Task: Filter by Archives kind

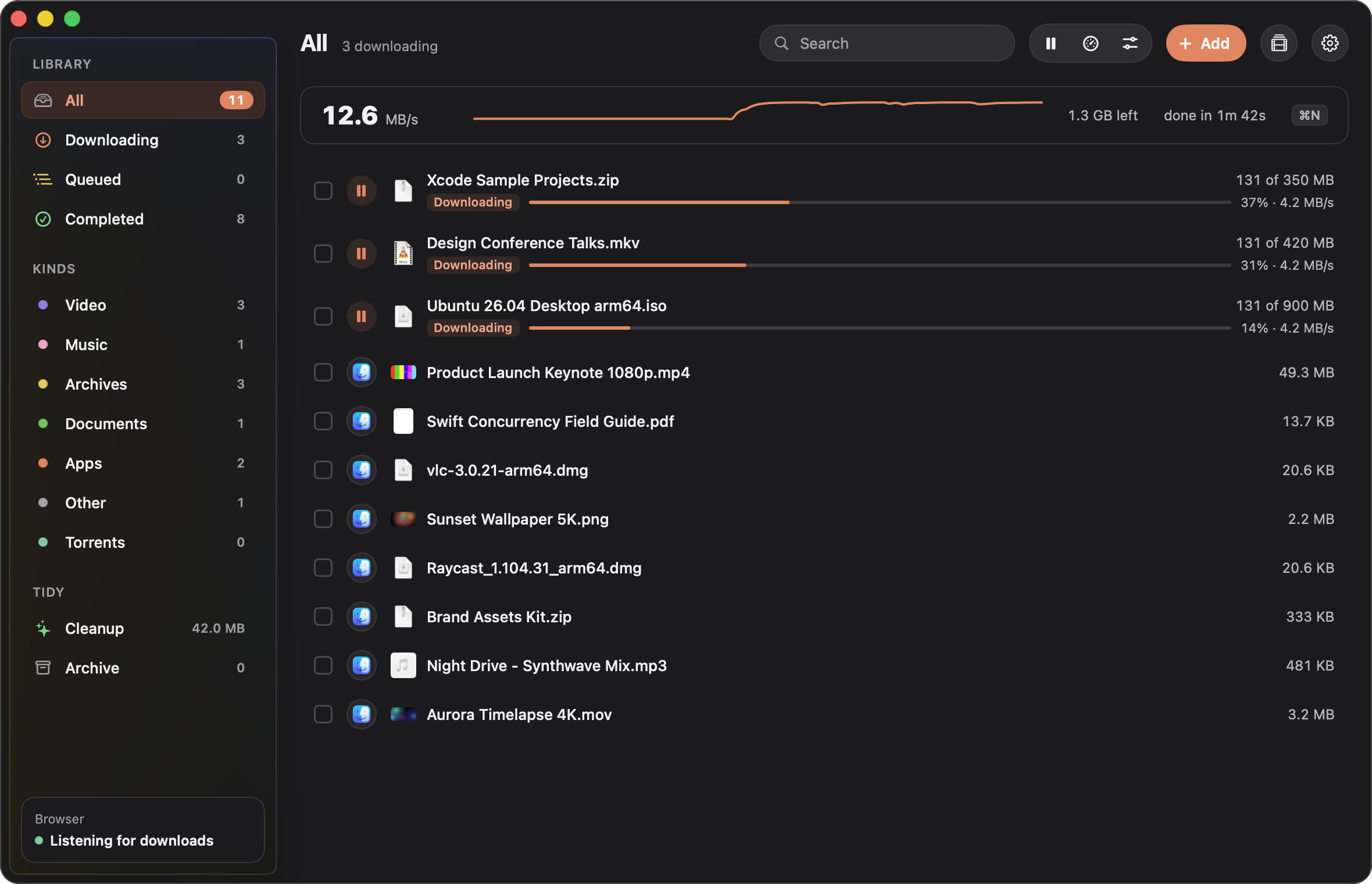Action: point(143,384)
